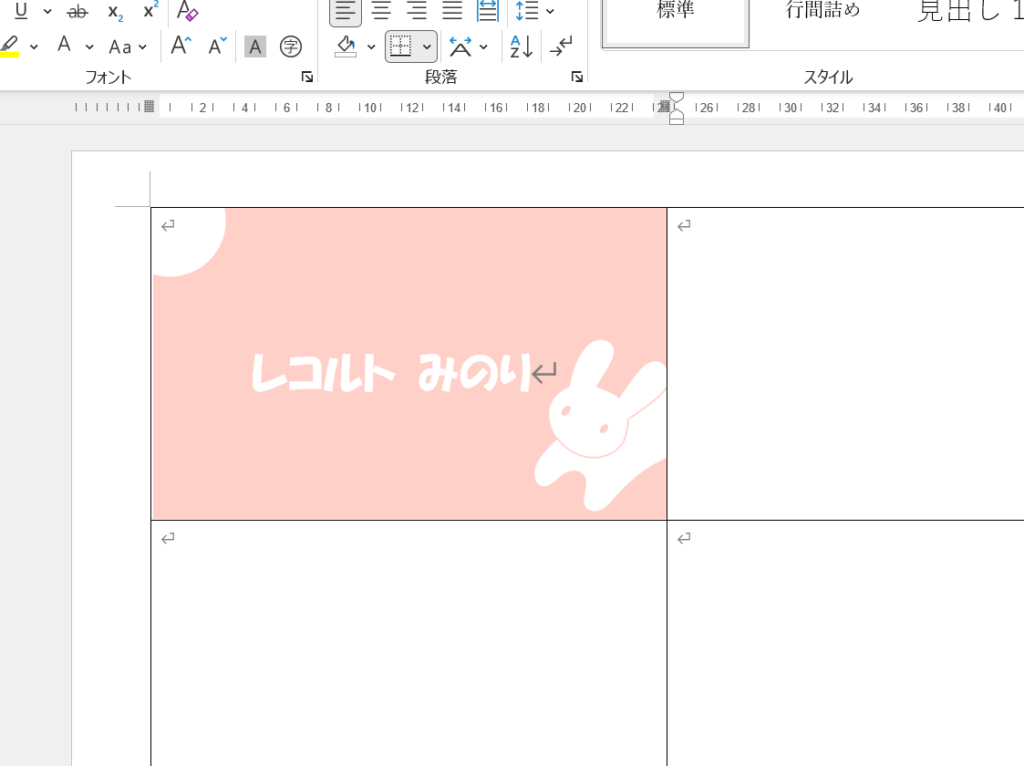Place cursor in bottom-left table cell
Screen dimensions: 1024x766
(409, 643)
